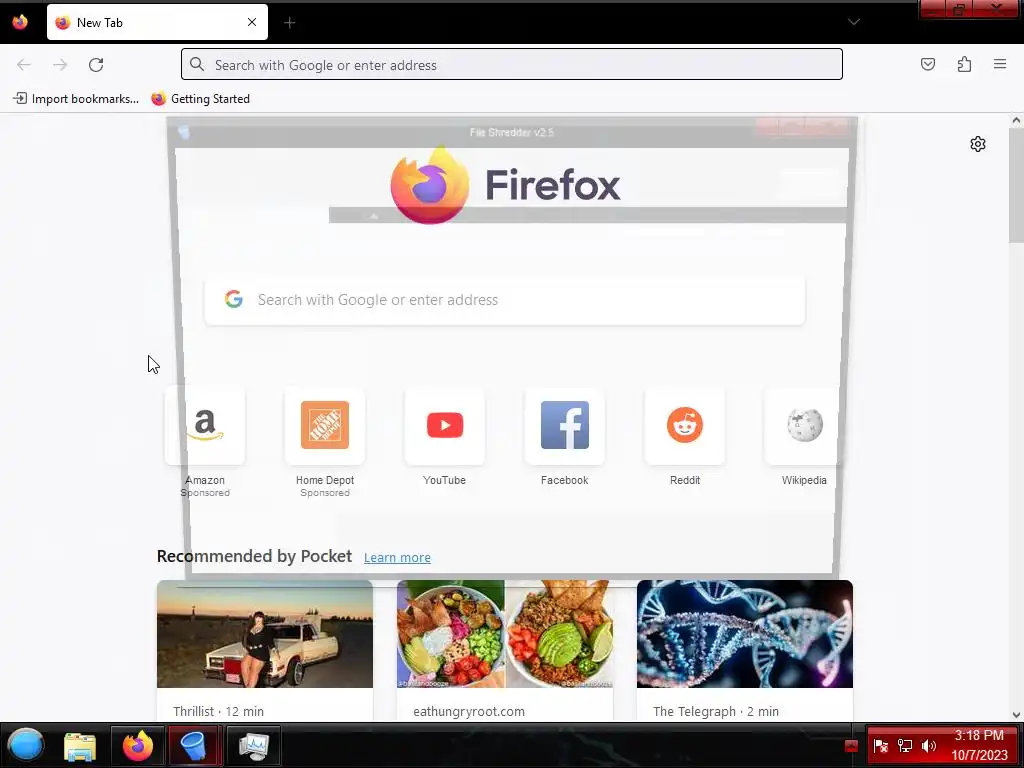
Task: Click the Action Center flag tray icon
Action: pos(880,746)
